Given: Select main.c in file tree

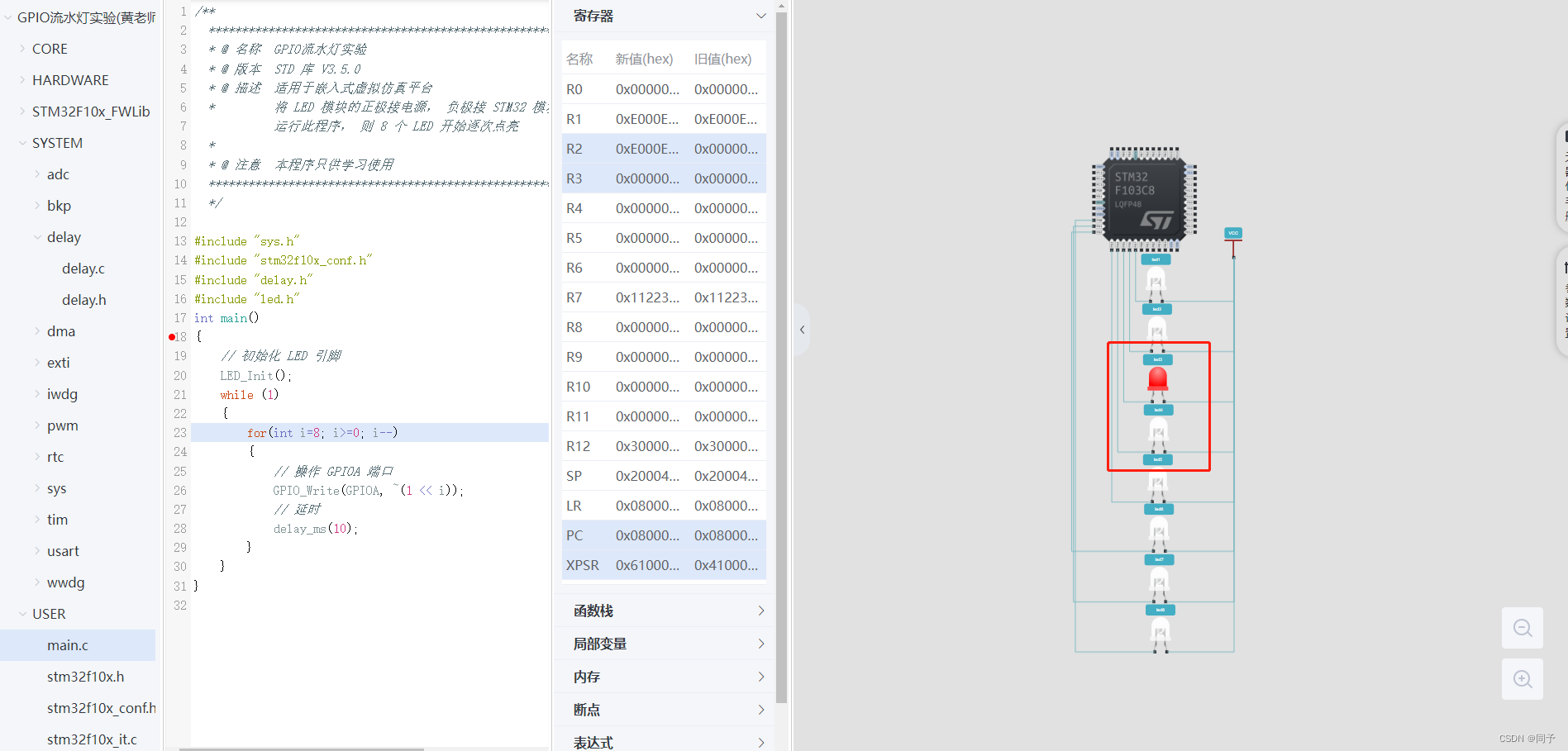Looking at the screenshot, I should tap(78, 645).
